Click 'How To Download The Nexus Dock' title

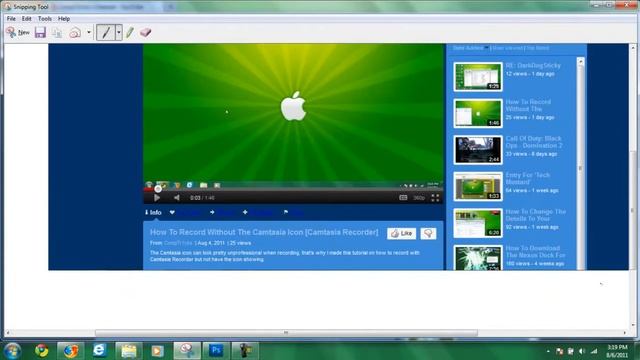click(x=535, y=251)
